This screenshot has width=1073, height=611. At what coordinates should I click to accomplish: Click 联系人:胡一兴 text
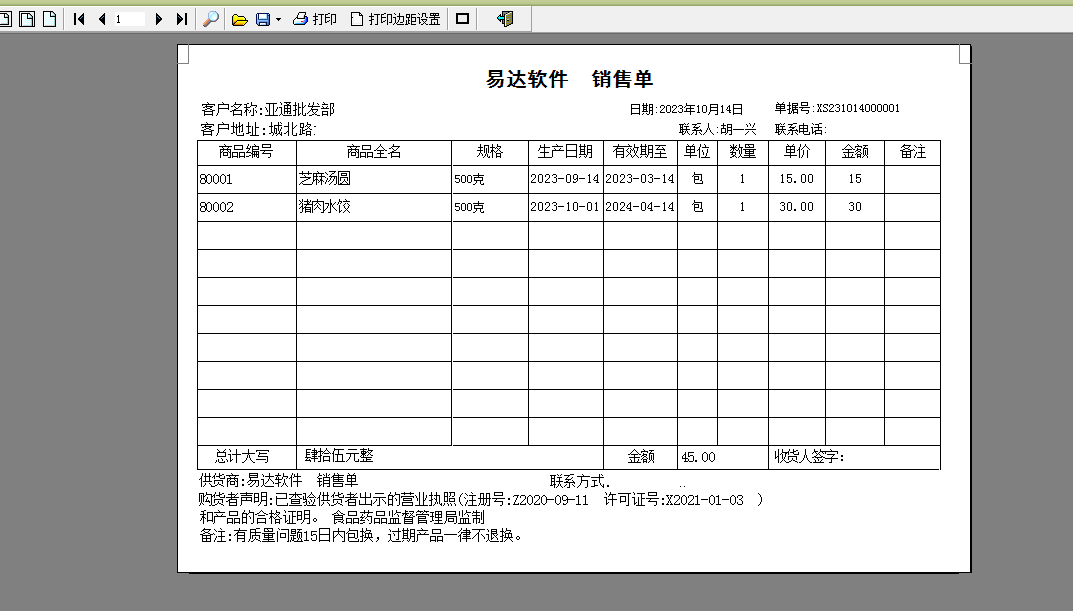(x=717, y=129)
